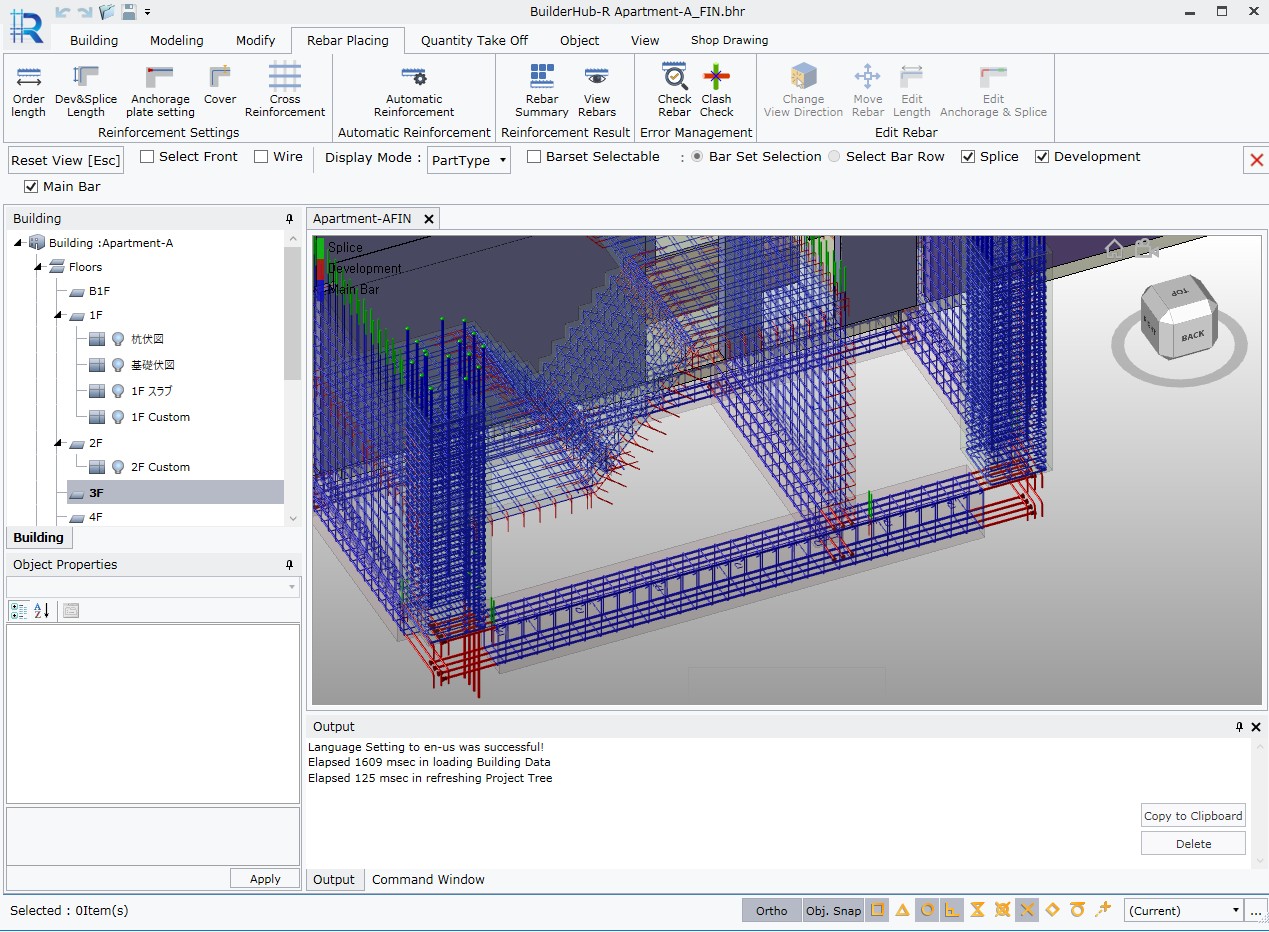Uncheck the Main Bar checkbox
Screen dimensions: 1269x932
click(x=31, y=187)
